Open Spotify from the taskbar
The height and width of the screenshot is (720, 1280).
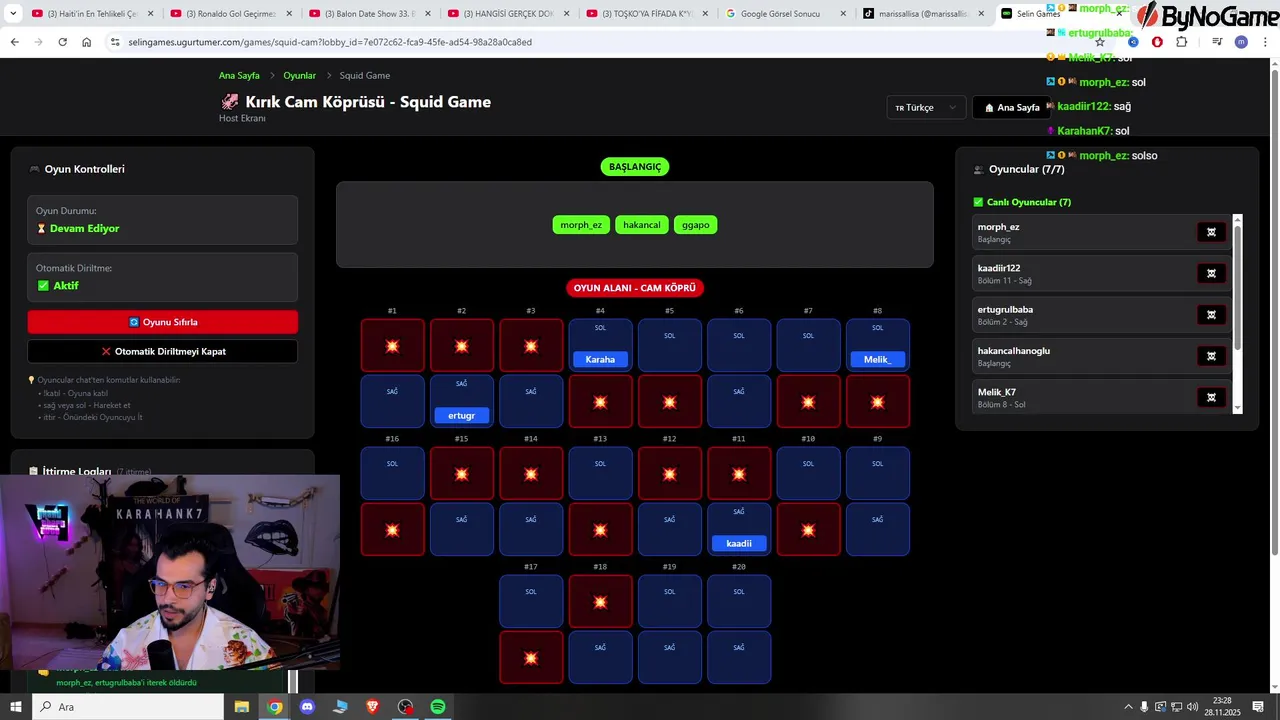point(438,707)
